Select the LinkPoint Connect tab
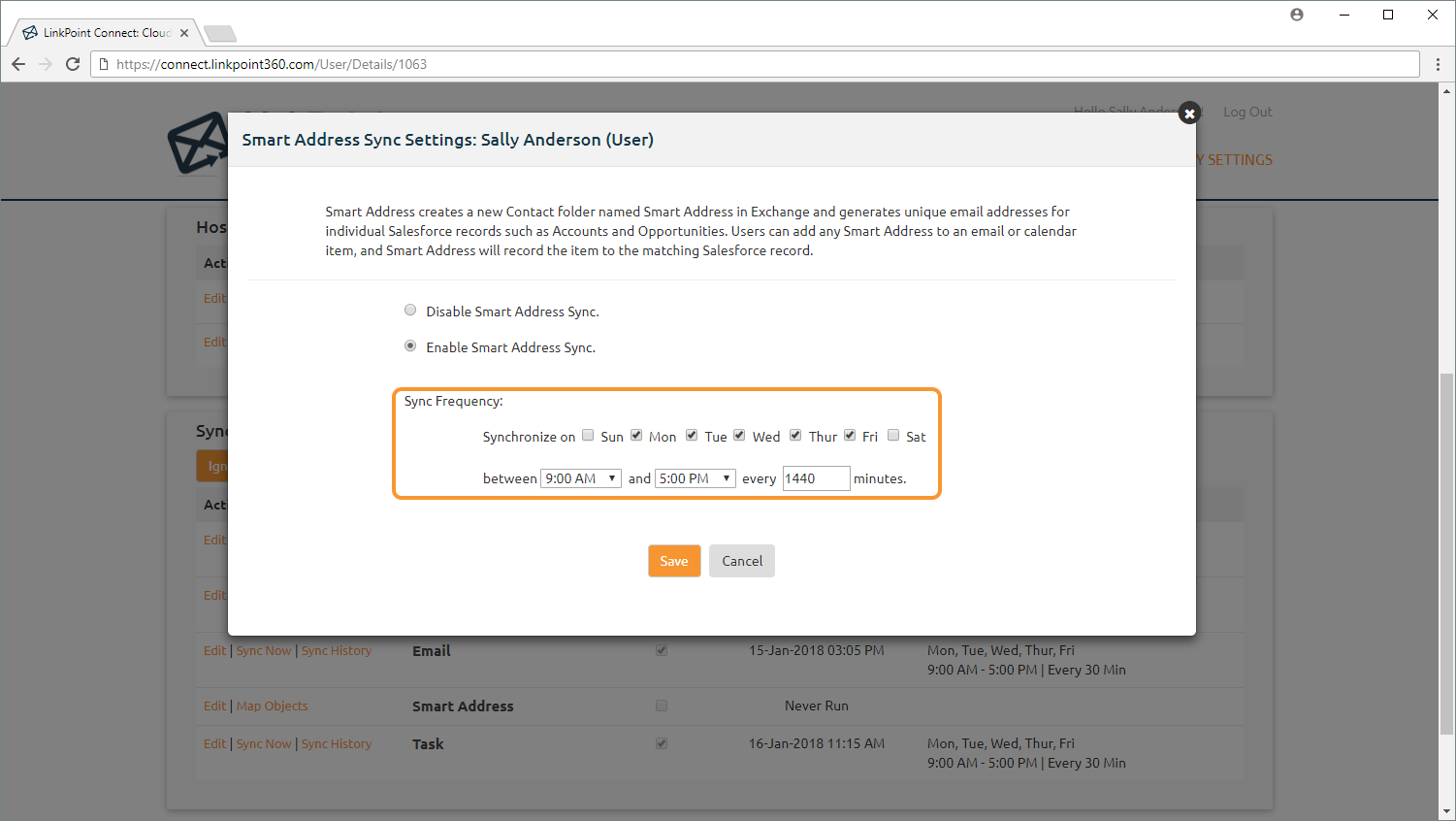The width and height of the screenshot is (1456, 821). [x=105, y=33]
